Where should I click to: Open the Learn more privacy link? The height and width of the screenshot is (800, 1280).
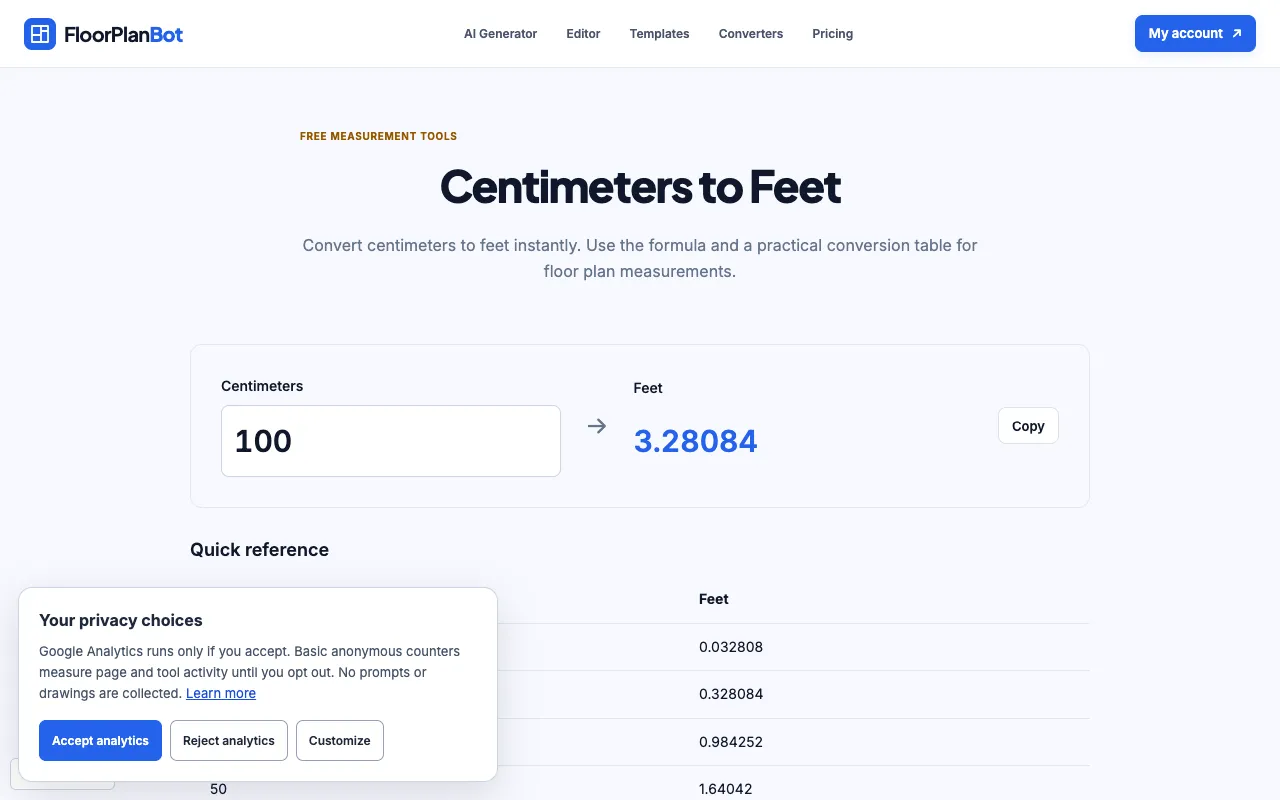click(221, 693)
